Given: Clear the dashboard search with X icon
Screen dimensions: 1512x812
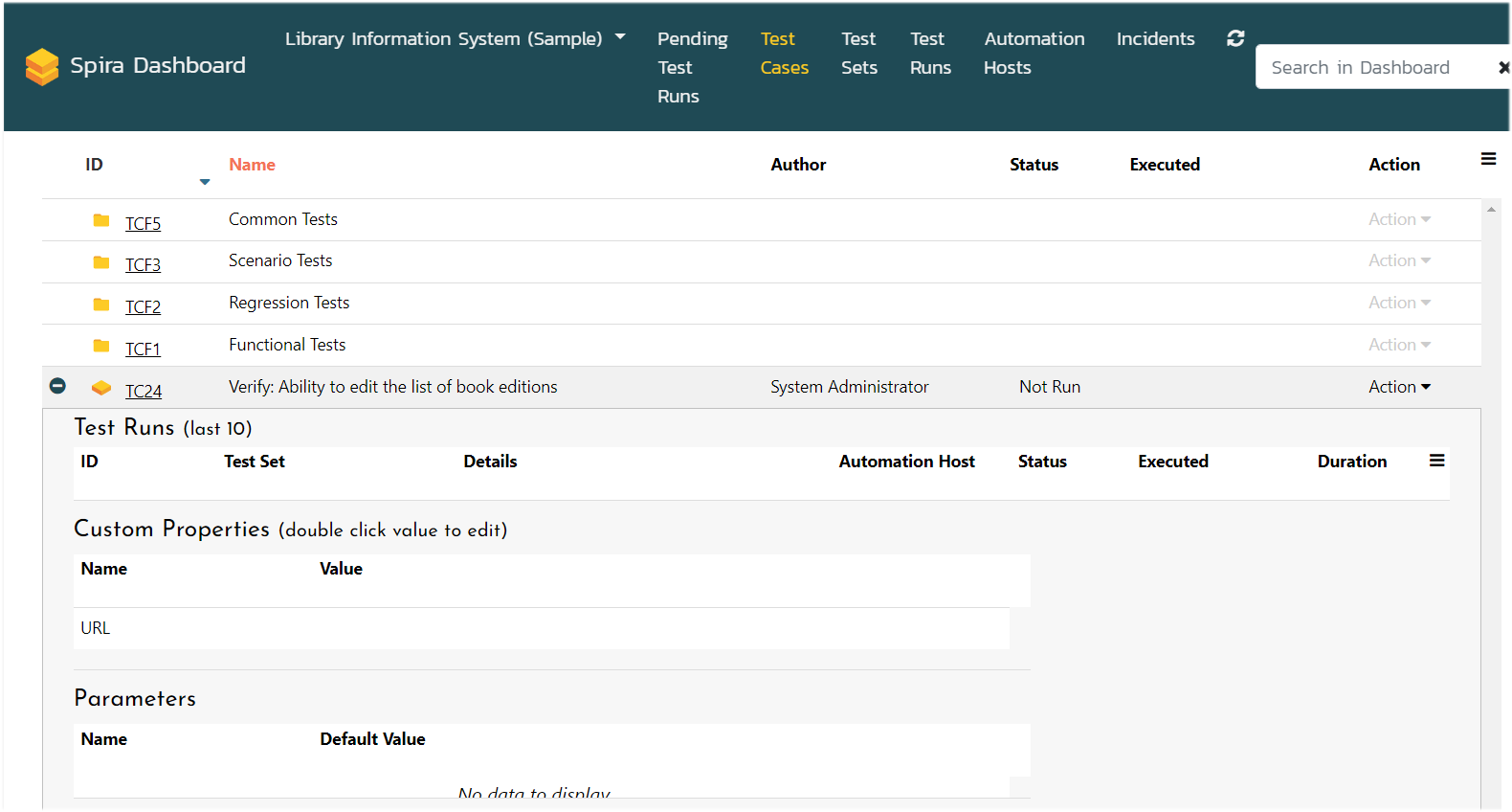Looking at the screenshot, I should 1502,67.
